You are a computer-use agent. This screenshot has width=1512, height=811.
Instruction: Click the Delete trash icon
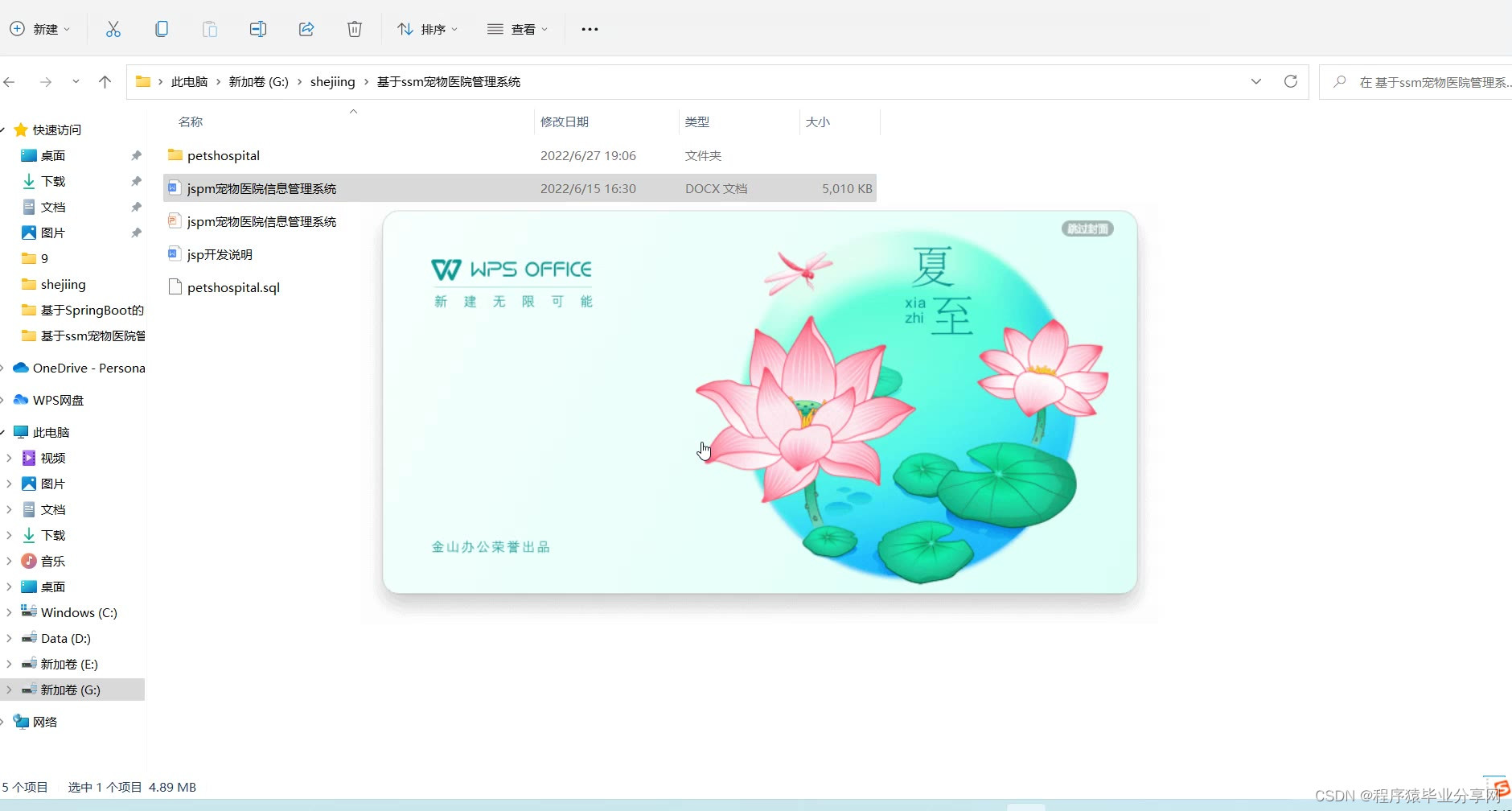pos(355,29)
